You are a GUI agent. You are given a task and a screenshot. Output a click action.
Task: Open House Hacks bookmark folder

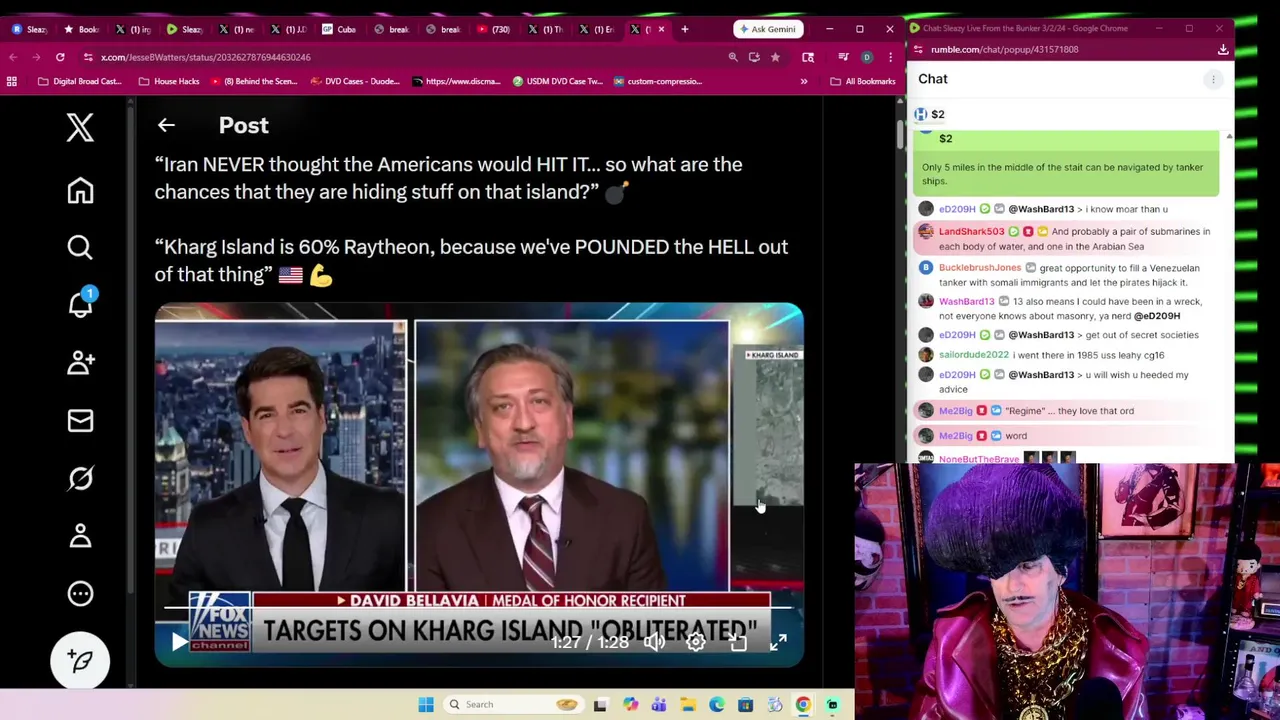169,81
